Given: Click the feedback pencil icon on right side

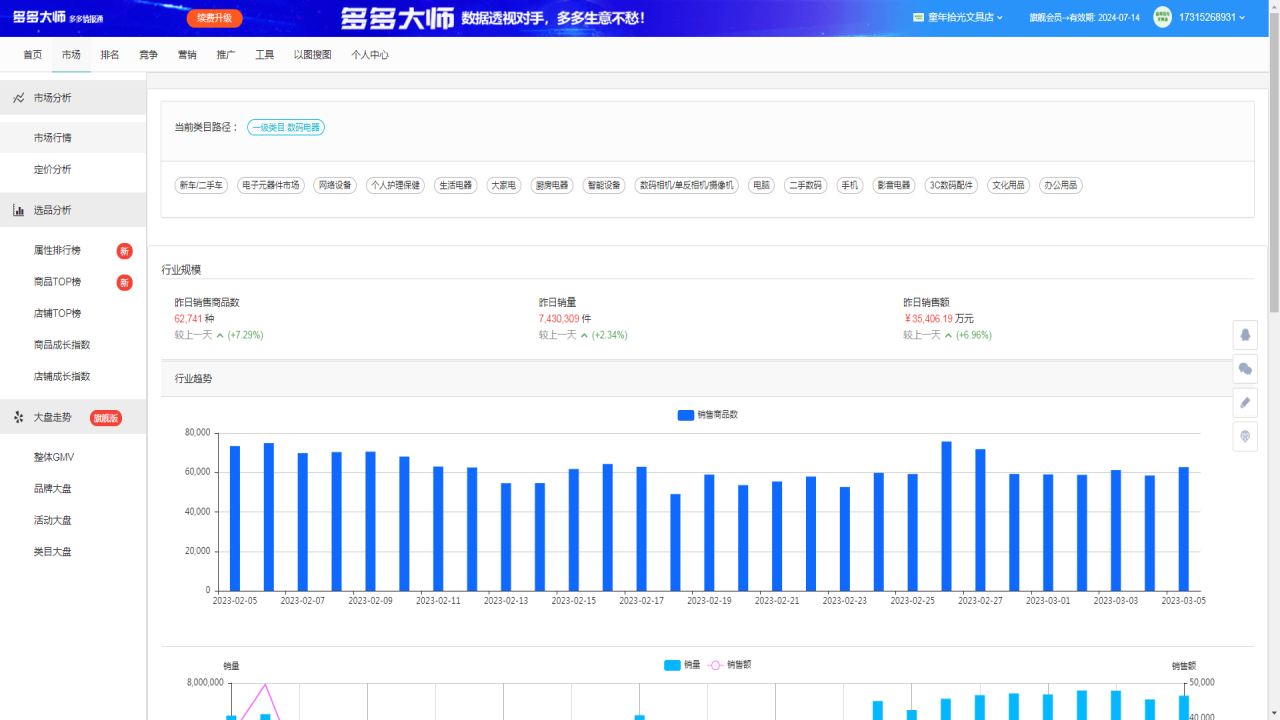Looking at the screenshot, I should [1245, 403].
